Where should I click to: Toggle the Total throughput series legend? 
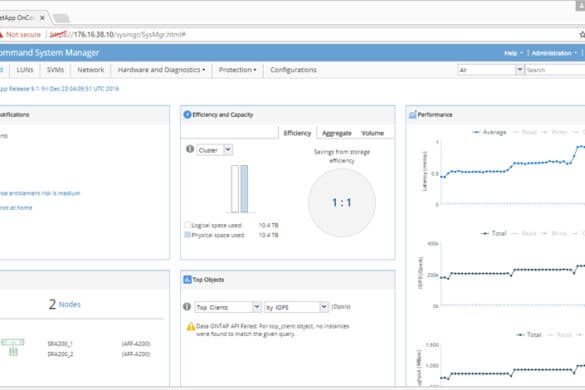click(x=528, y=334)
